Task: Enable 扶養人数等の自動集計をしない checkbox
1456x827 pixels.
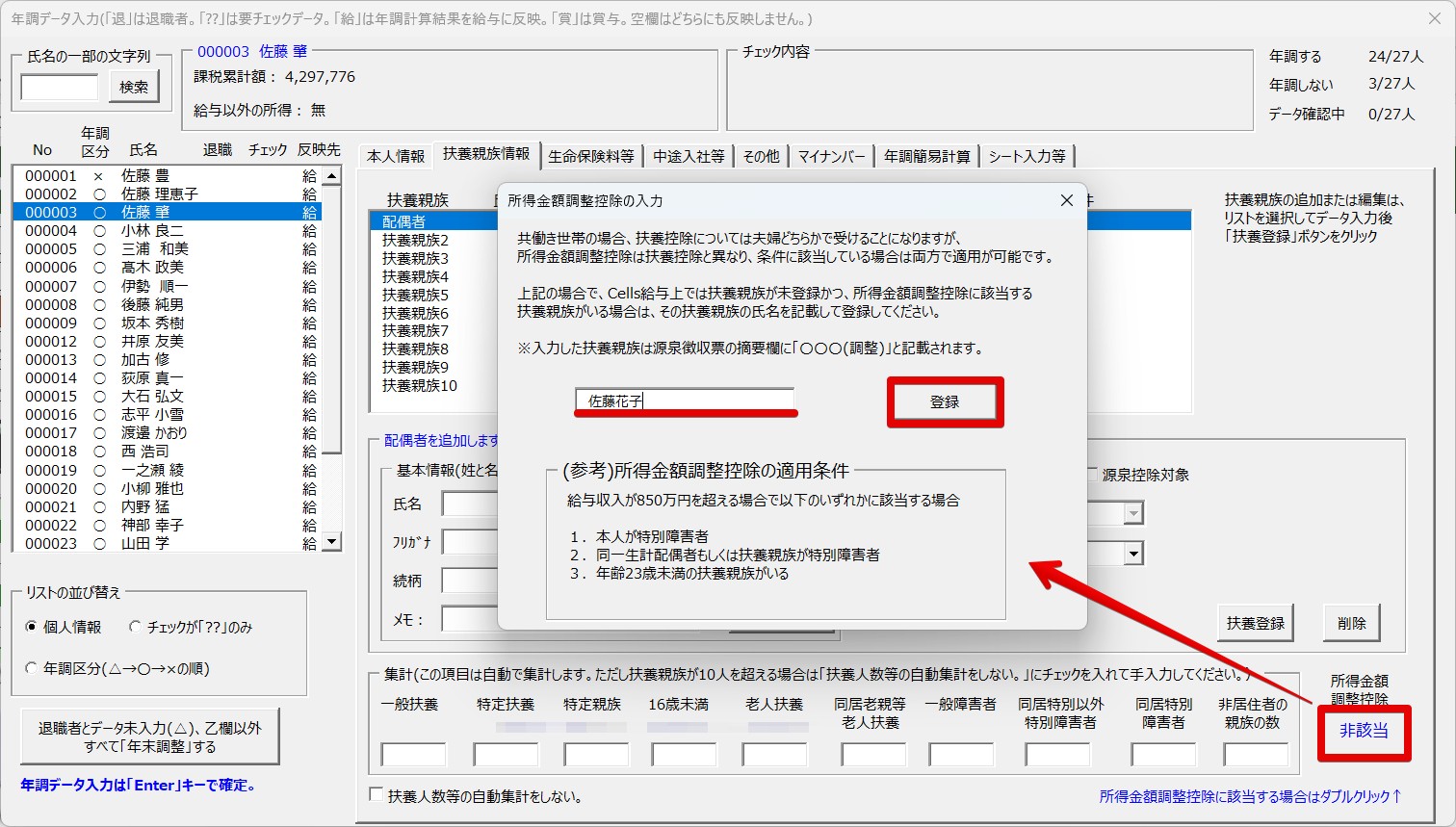Action: point(377,795)
